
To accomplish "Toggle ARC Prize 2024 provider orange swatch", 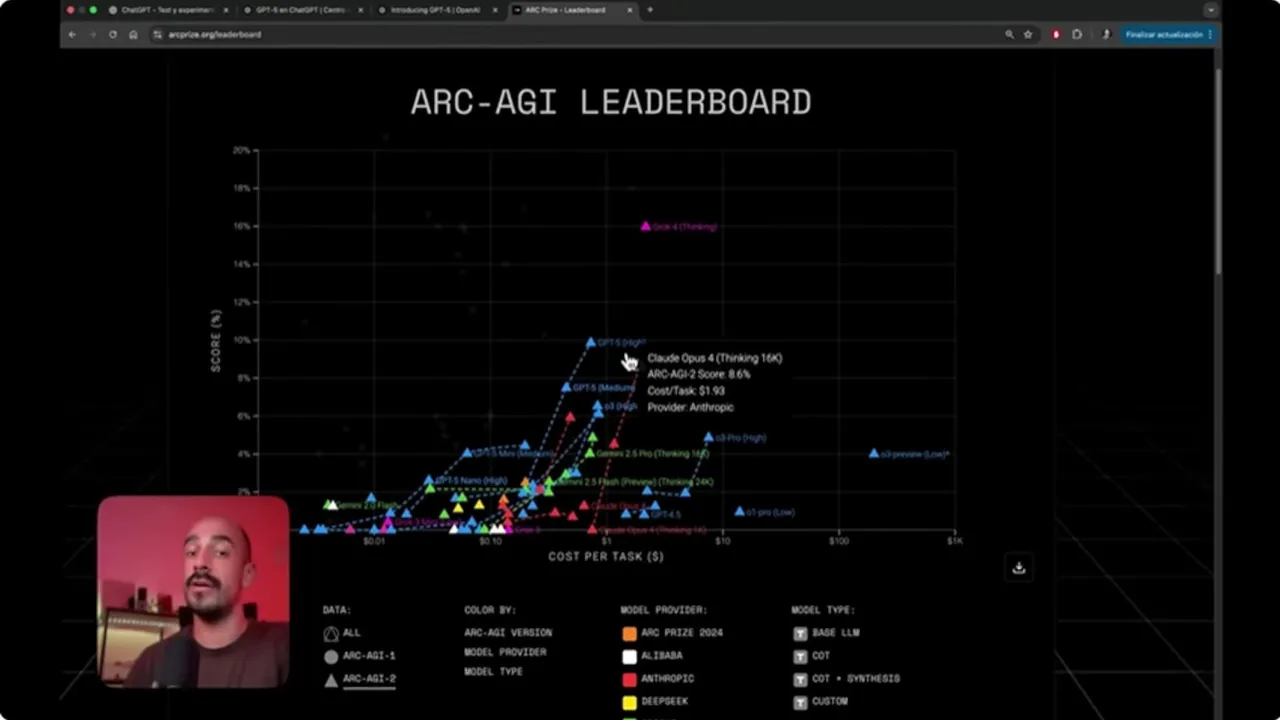I will click(629, 633).
